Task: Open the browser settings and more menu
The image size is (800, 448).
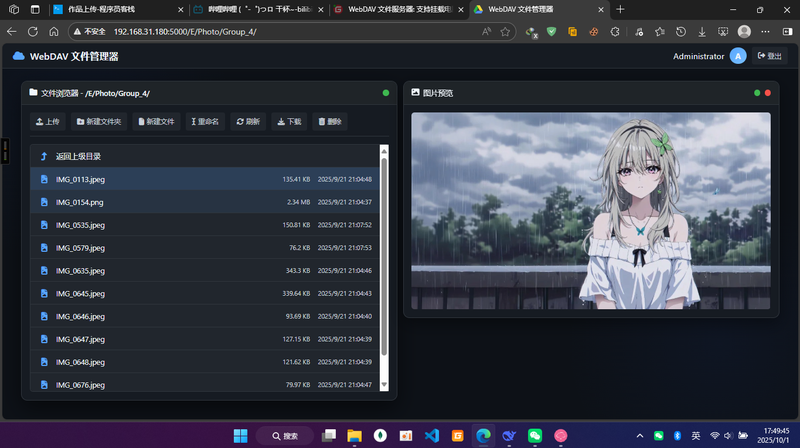Action: (765, 32)
